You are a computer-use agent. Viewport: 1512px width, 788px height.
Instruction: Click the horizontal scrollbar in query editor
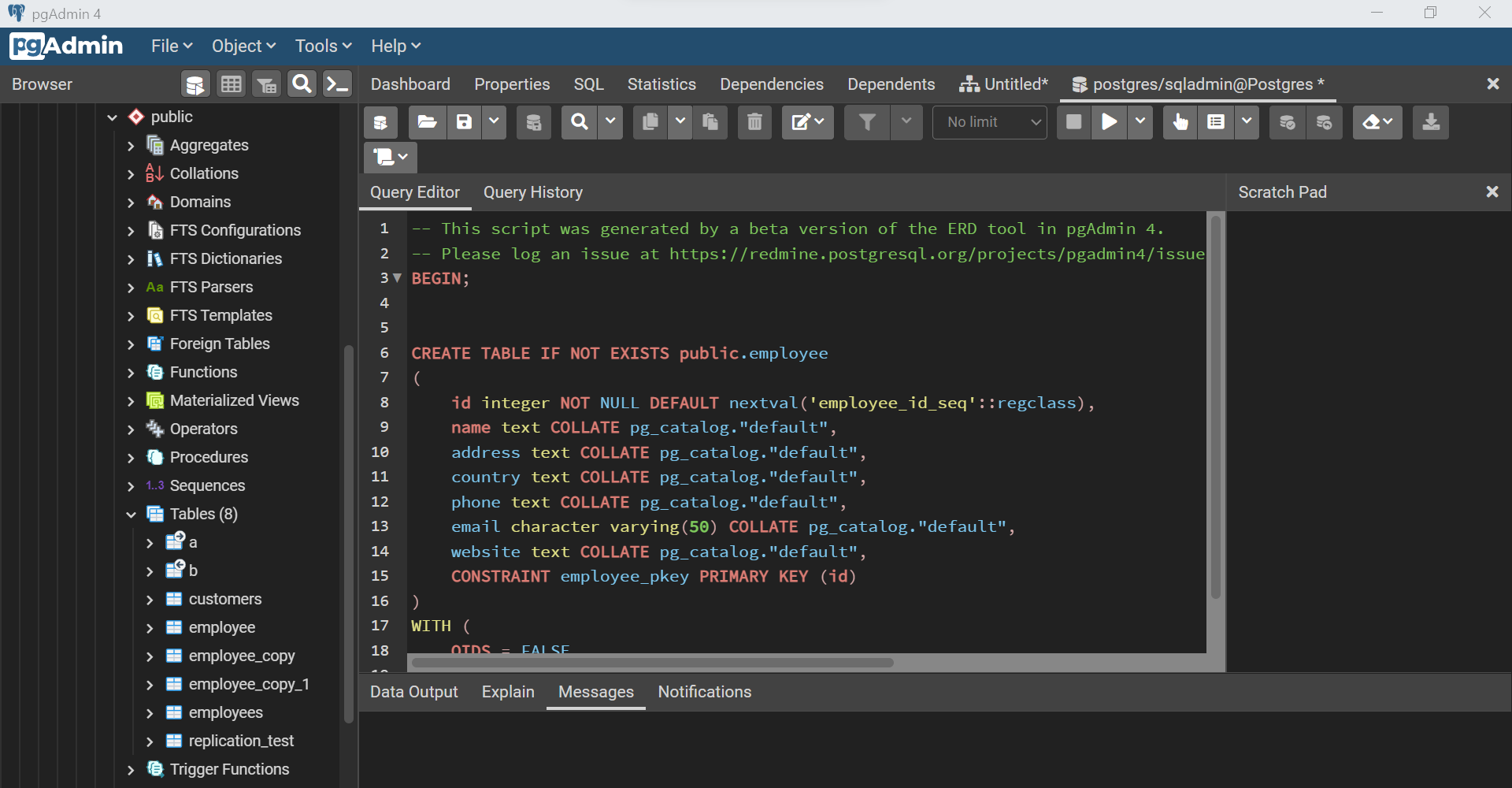pos(653,663)
